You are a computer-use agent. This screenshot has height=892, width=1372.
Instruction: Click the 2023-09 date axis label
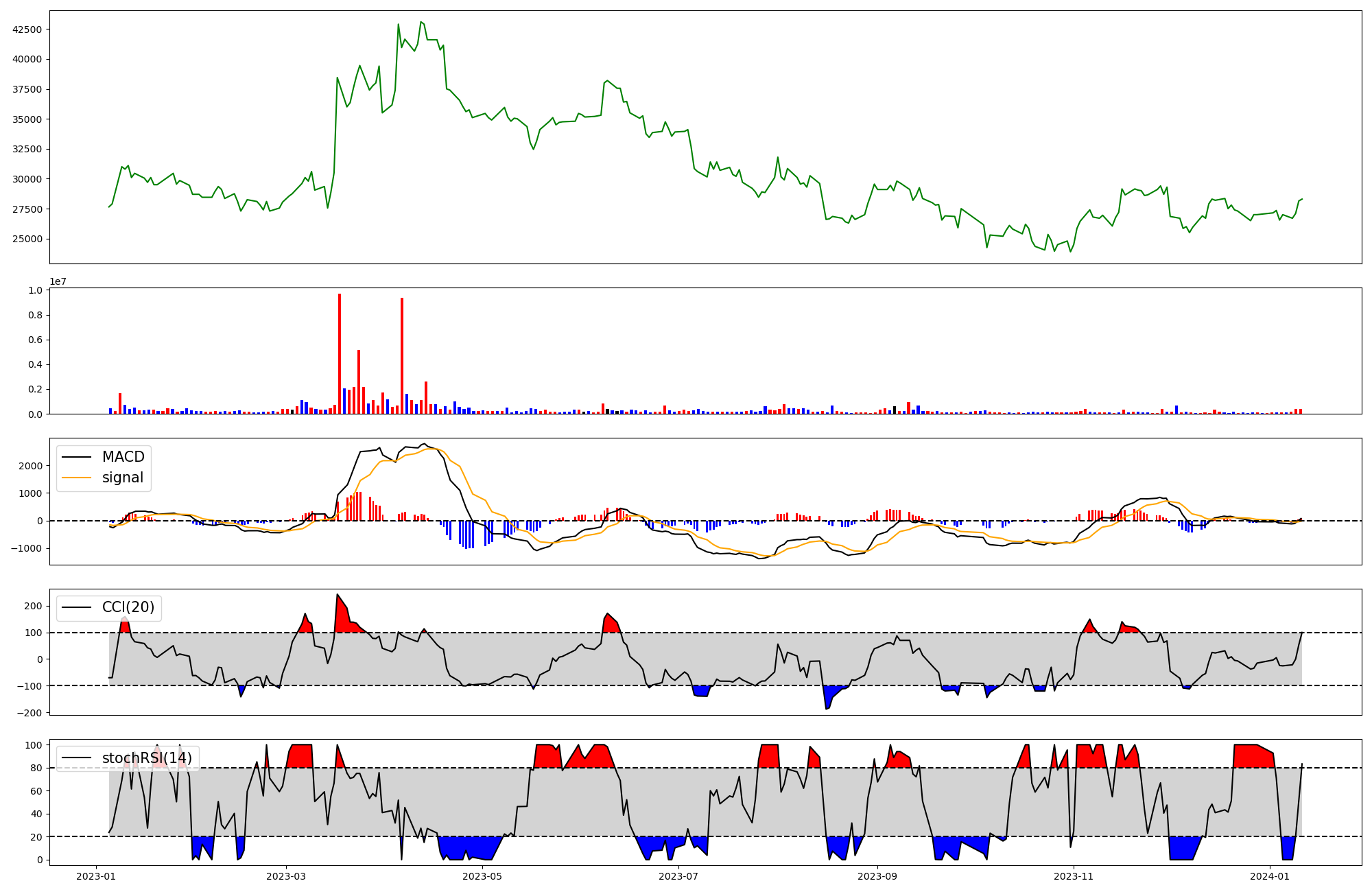tap(879, 876)
